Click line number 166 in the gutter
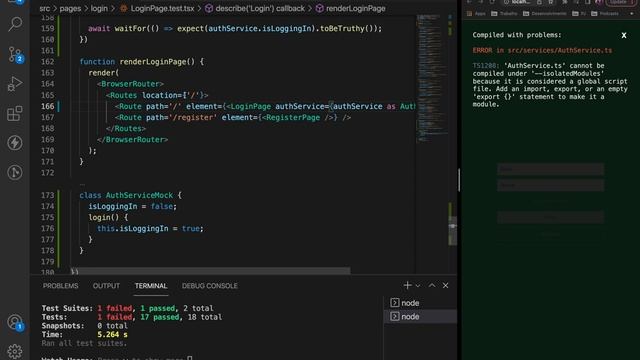Image resolution: width=640 pixels, height=360 pixels. (x=47, y=106)
